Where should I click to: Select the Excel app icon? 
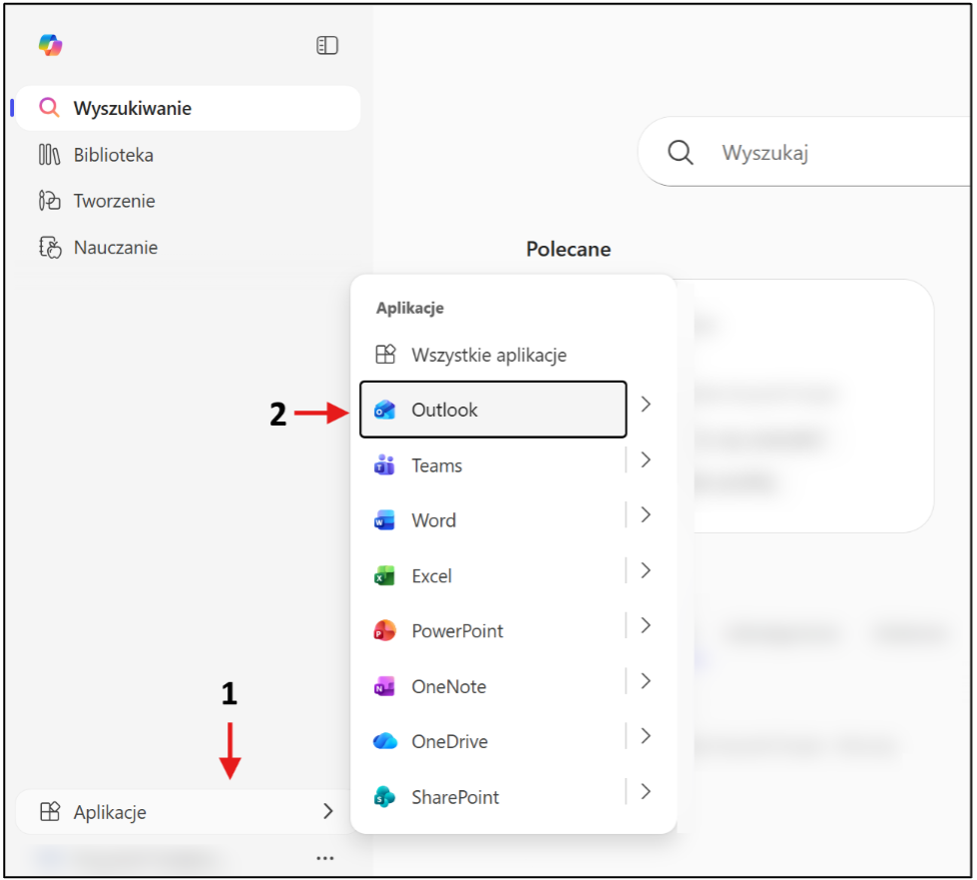pos(384,576)
